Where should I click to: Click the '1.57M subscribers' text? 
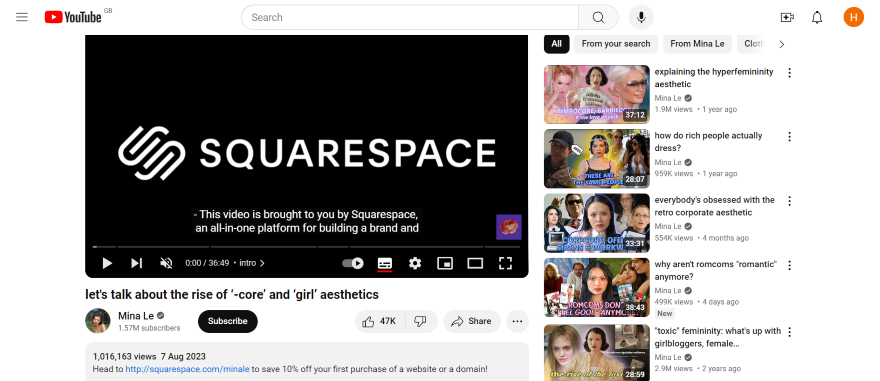point(149,328)
